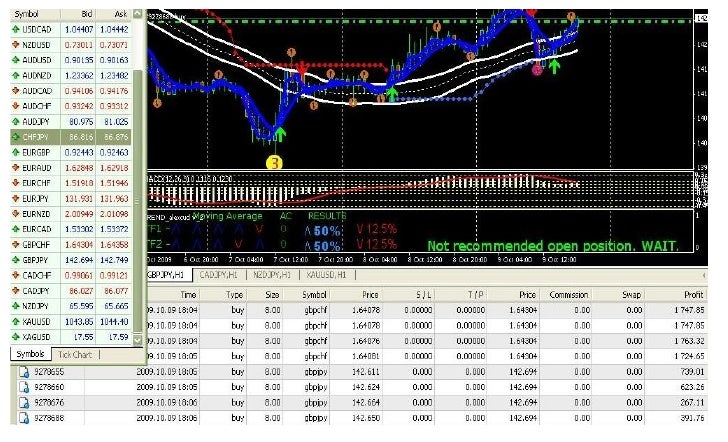Click the chart tabs scroll-left arrow

point(704,275)
